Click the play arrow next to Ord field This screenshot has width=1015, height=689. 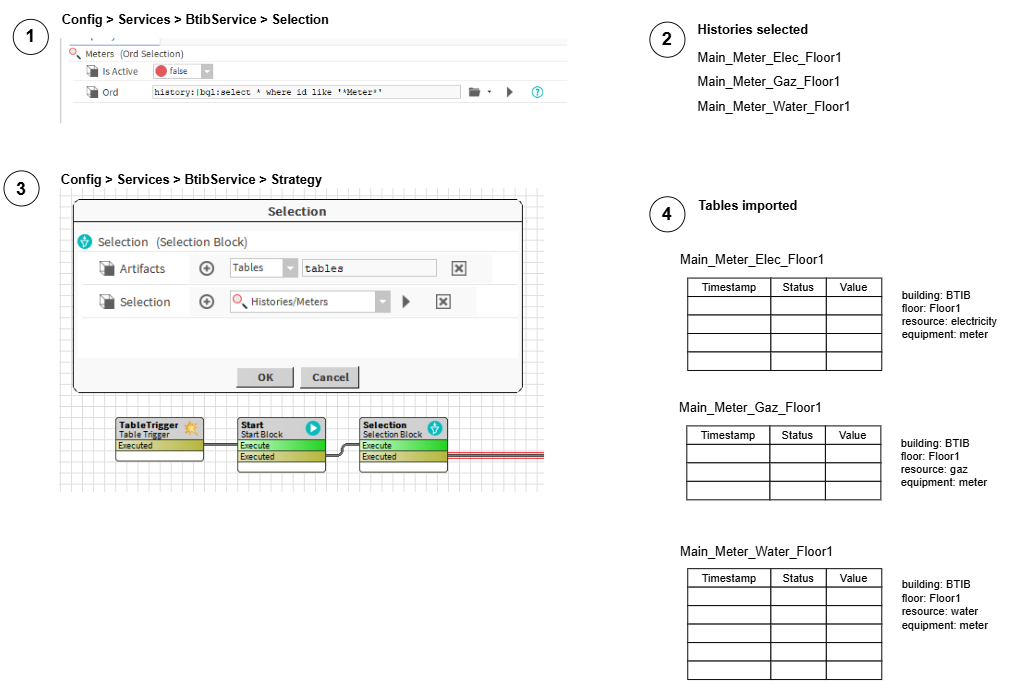(510, 92)
